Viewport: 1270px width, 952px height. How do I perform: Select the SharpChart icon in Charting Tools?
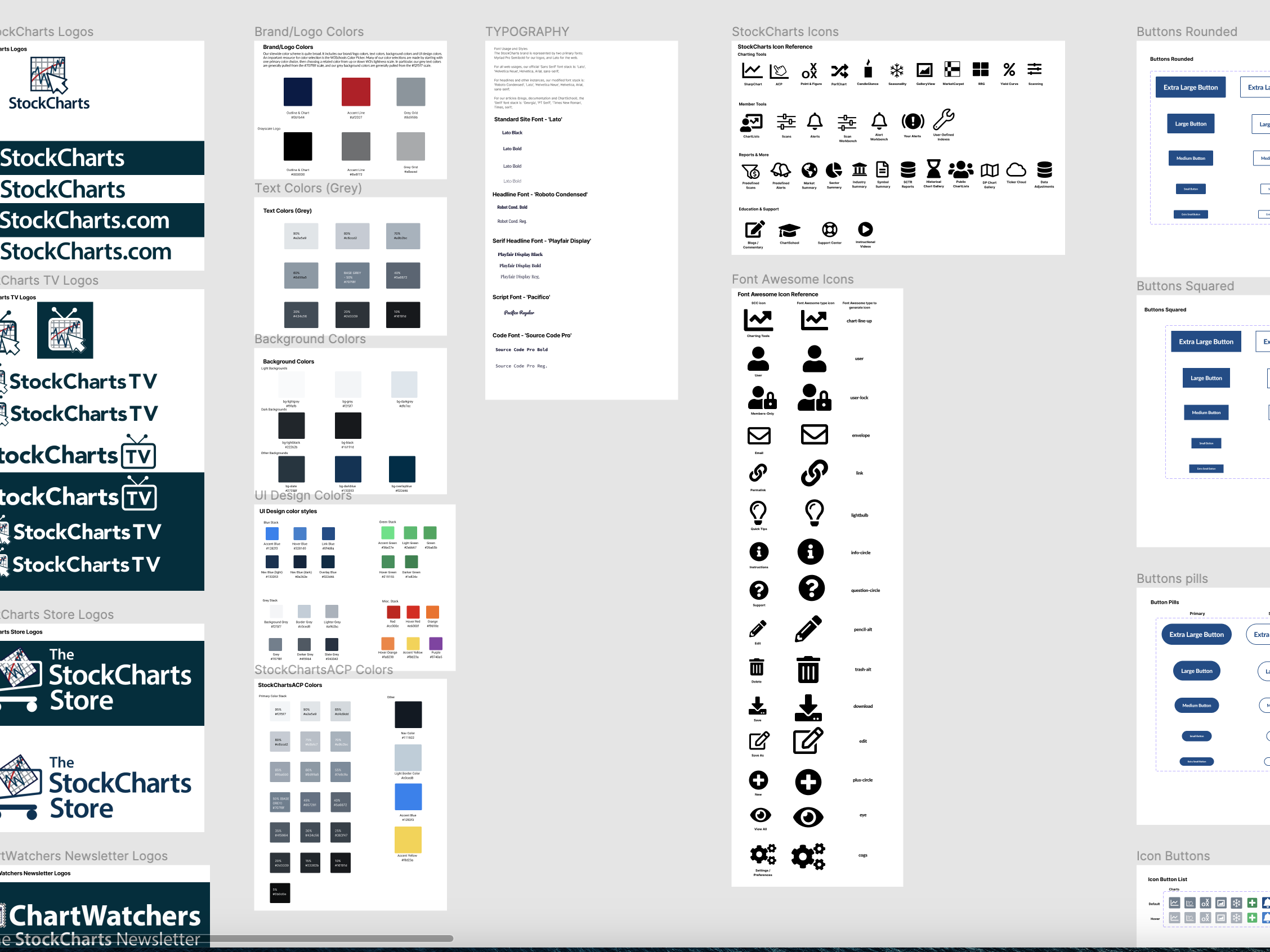click(752, 70)
